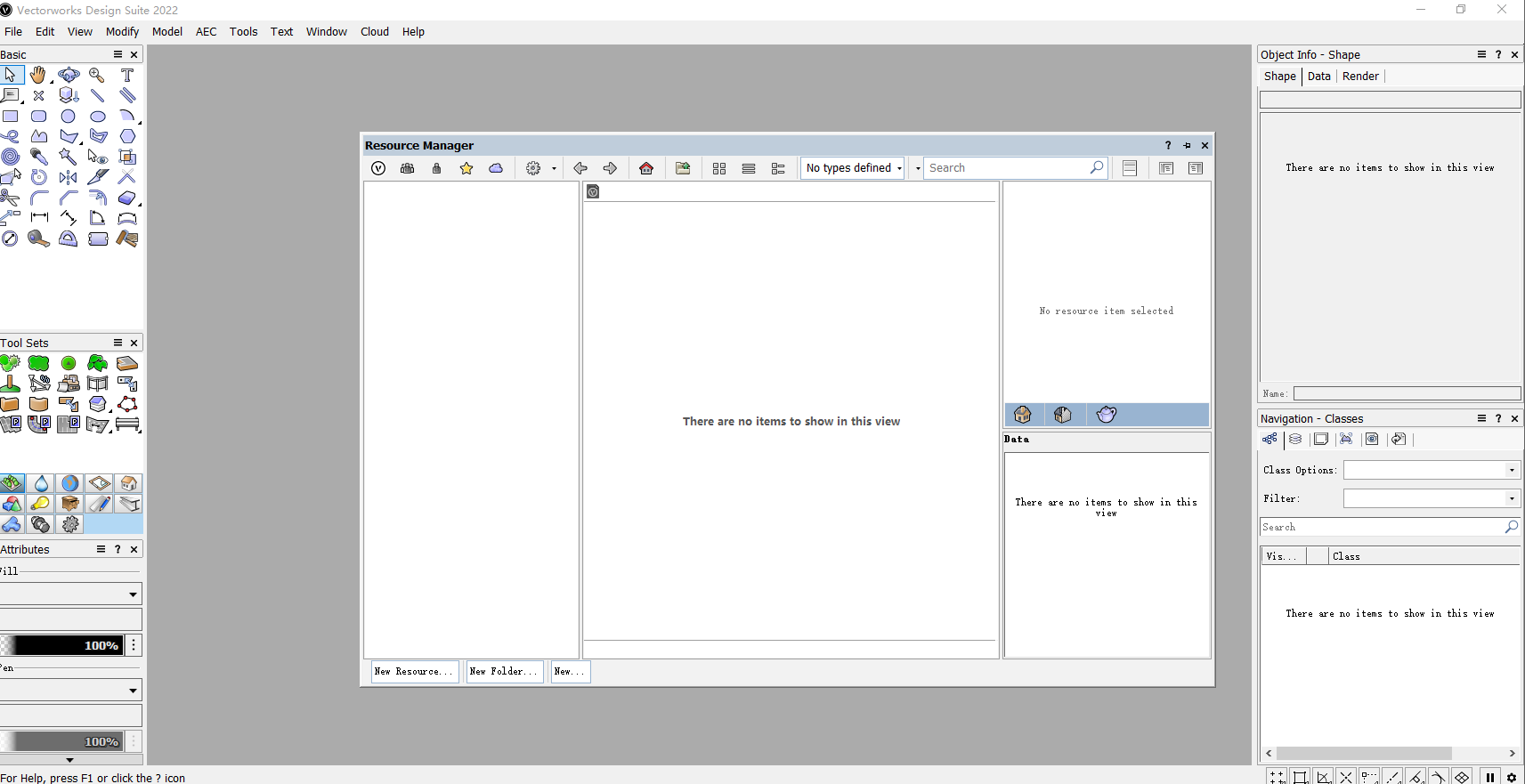Show Vectorworks Libraries in Resource Manager
This screenshot has height=784, width=1525.
coord(378,168)
